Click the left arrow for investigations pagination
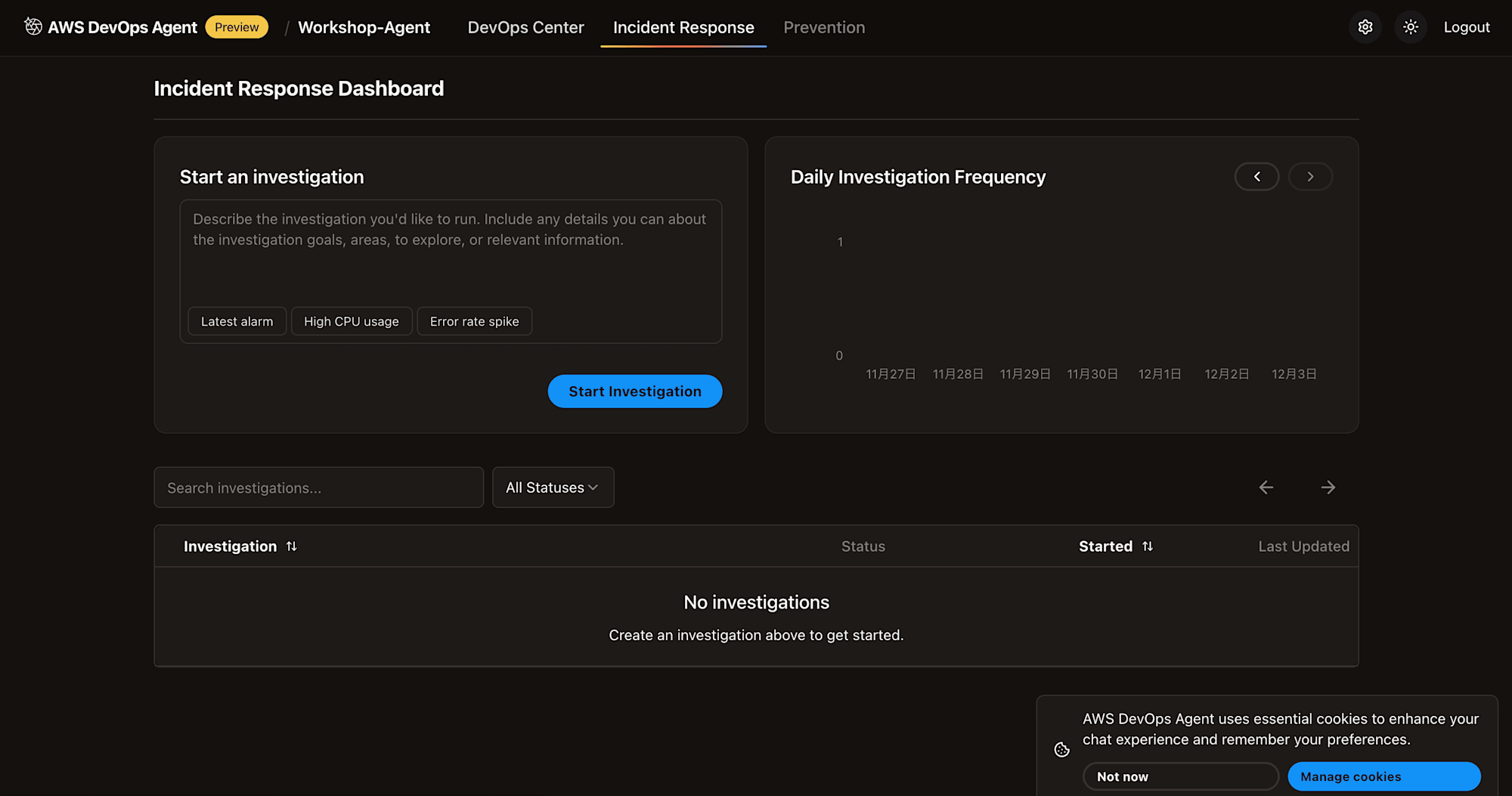 pyautogui.click(x=1266, y=488)
